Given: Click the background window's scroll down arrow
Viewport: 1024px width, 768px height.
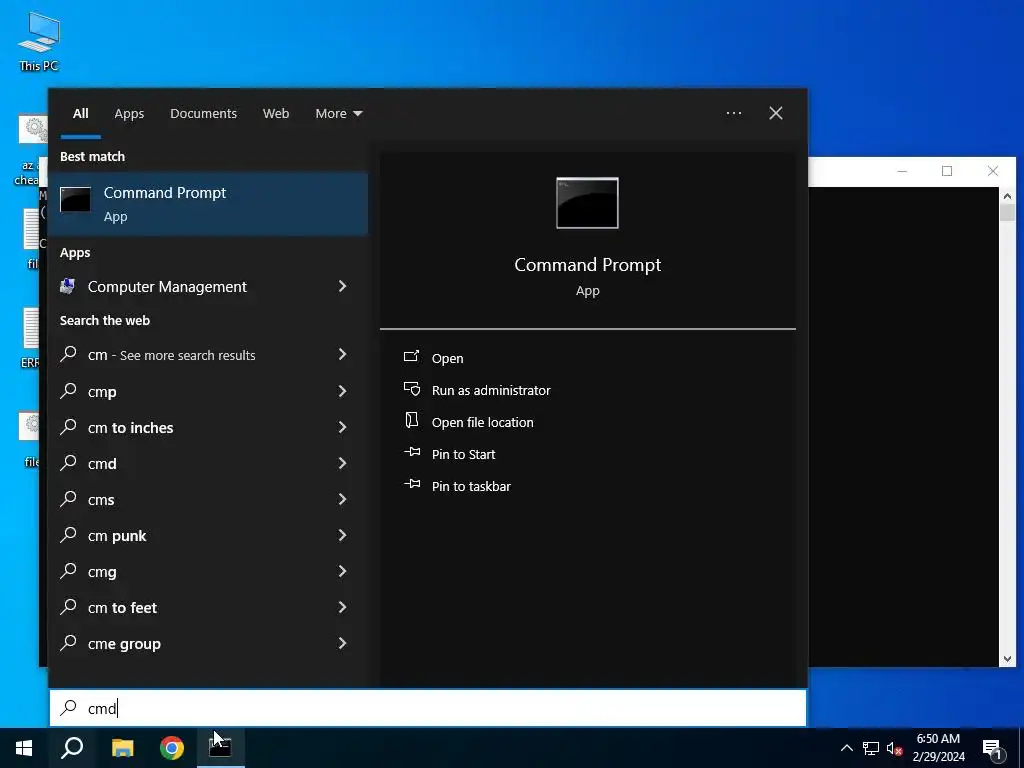Looking at the screenshot, I should pos(1007,659).
